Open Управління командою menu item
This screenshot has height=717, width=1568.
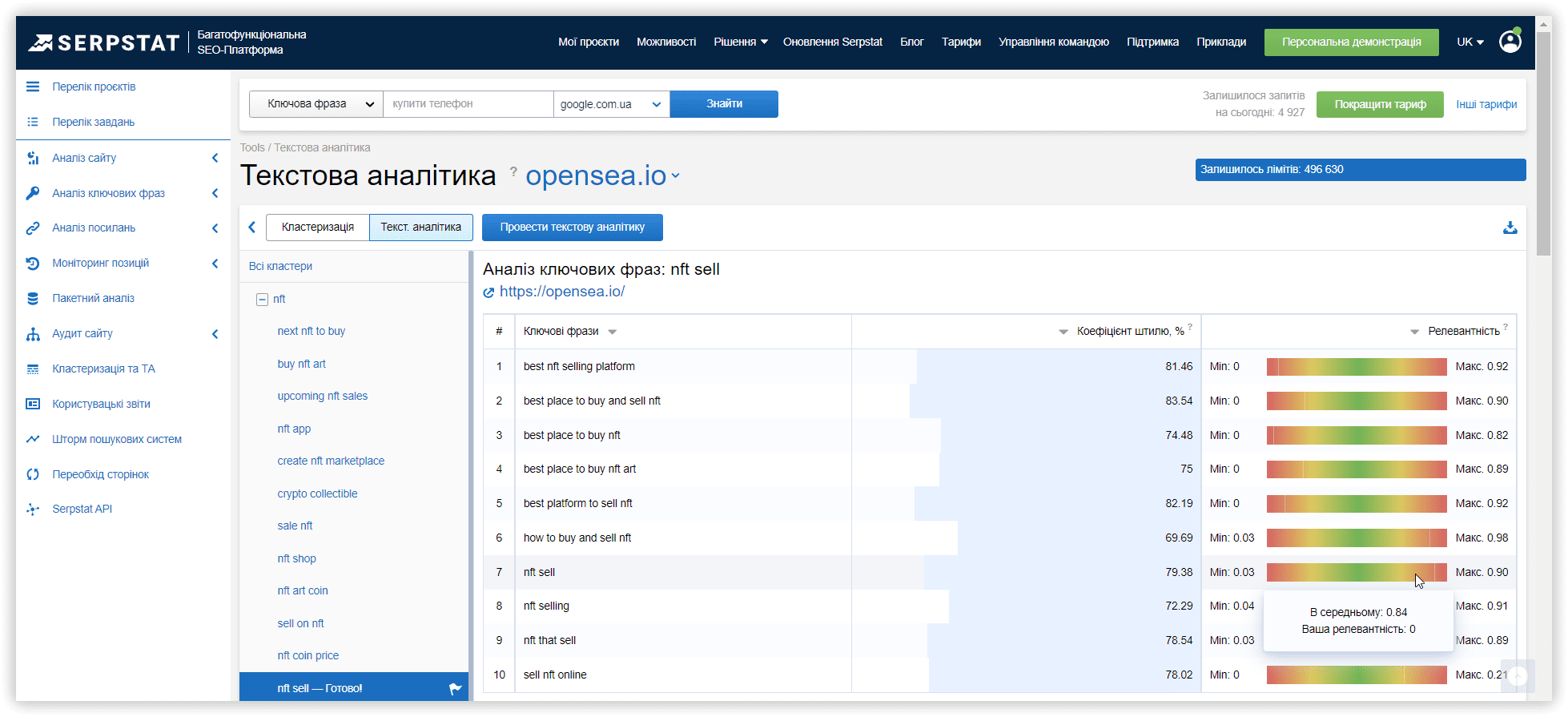(x=1054, y=42)
